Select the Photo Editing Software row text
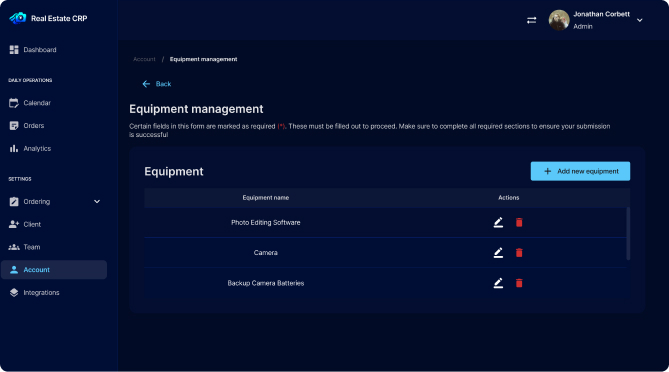This screenshot has height=372, width=669. pyautogui.click(x=266, y=222)
